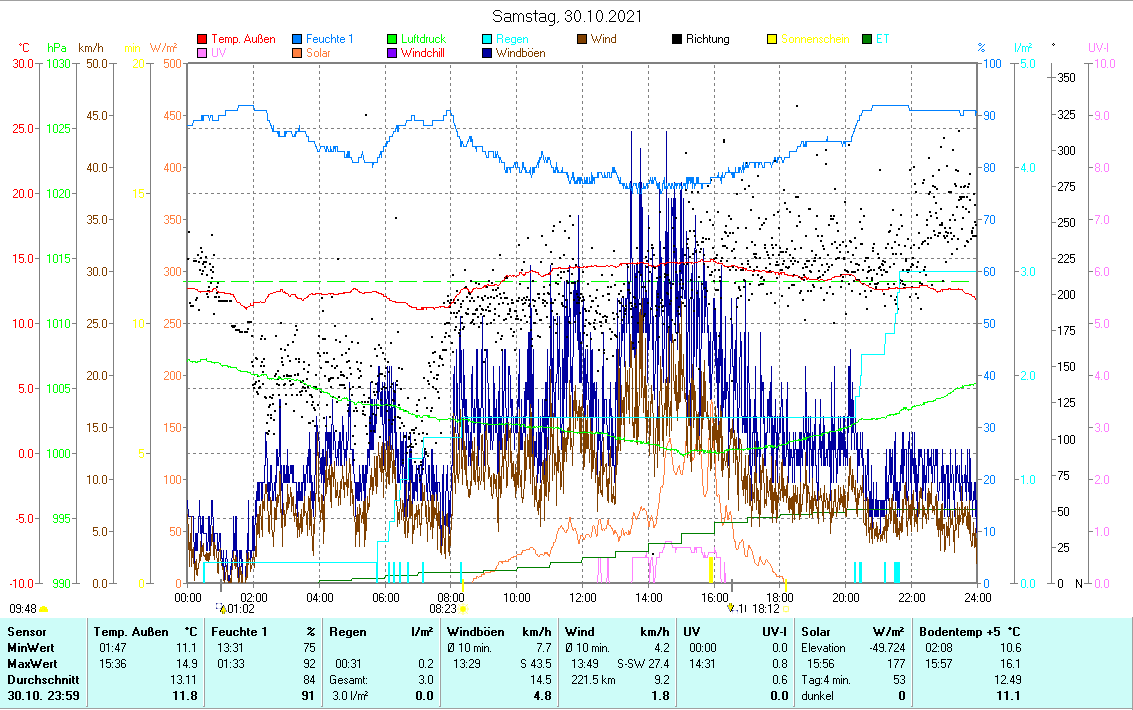Click the yellow Sonnenschein legend square
Image resolution: width=1133 pixels, height=710 pixels.
772,40
